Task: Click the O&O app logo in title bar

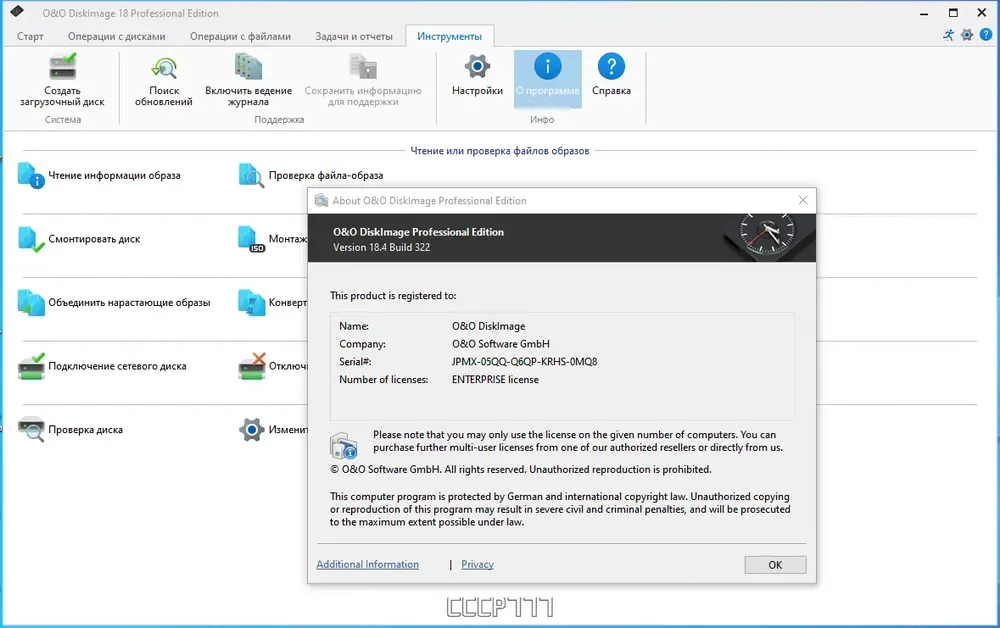Action: tap(17, 11)
